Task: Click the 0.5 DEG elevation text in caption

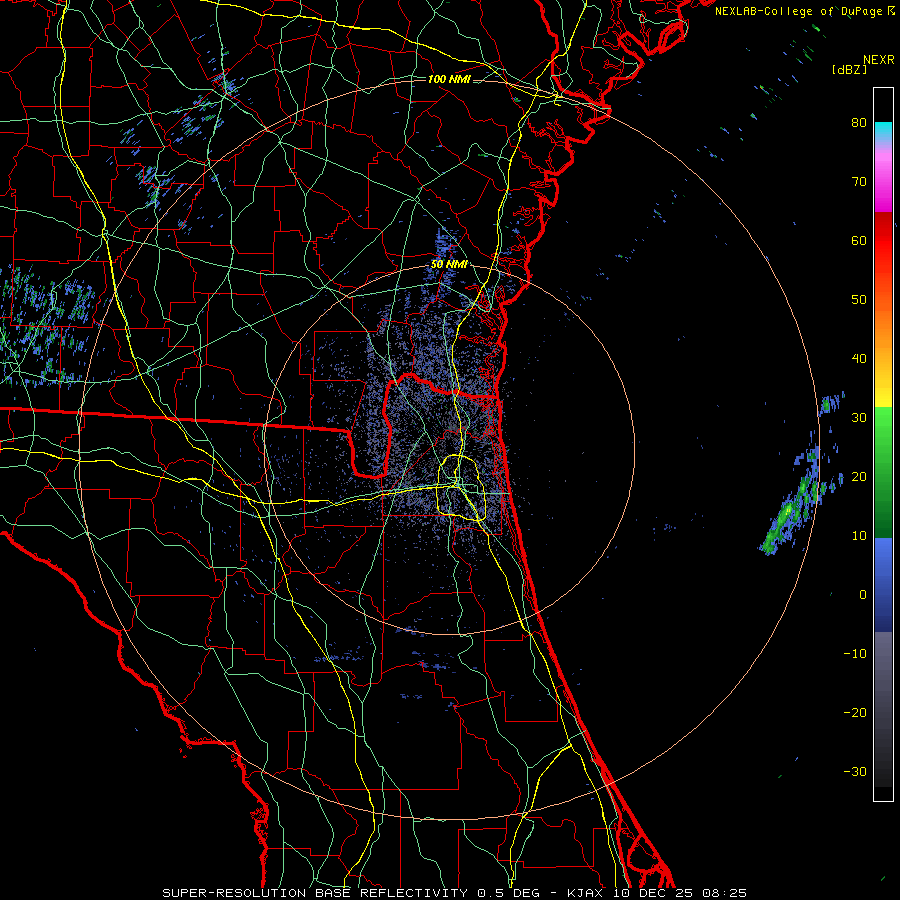Action: pos(508,893)
